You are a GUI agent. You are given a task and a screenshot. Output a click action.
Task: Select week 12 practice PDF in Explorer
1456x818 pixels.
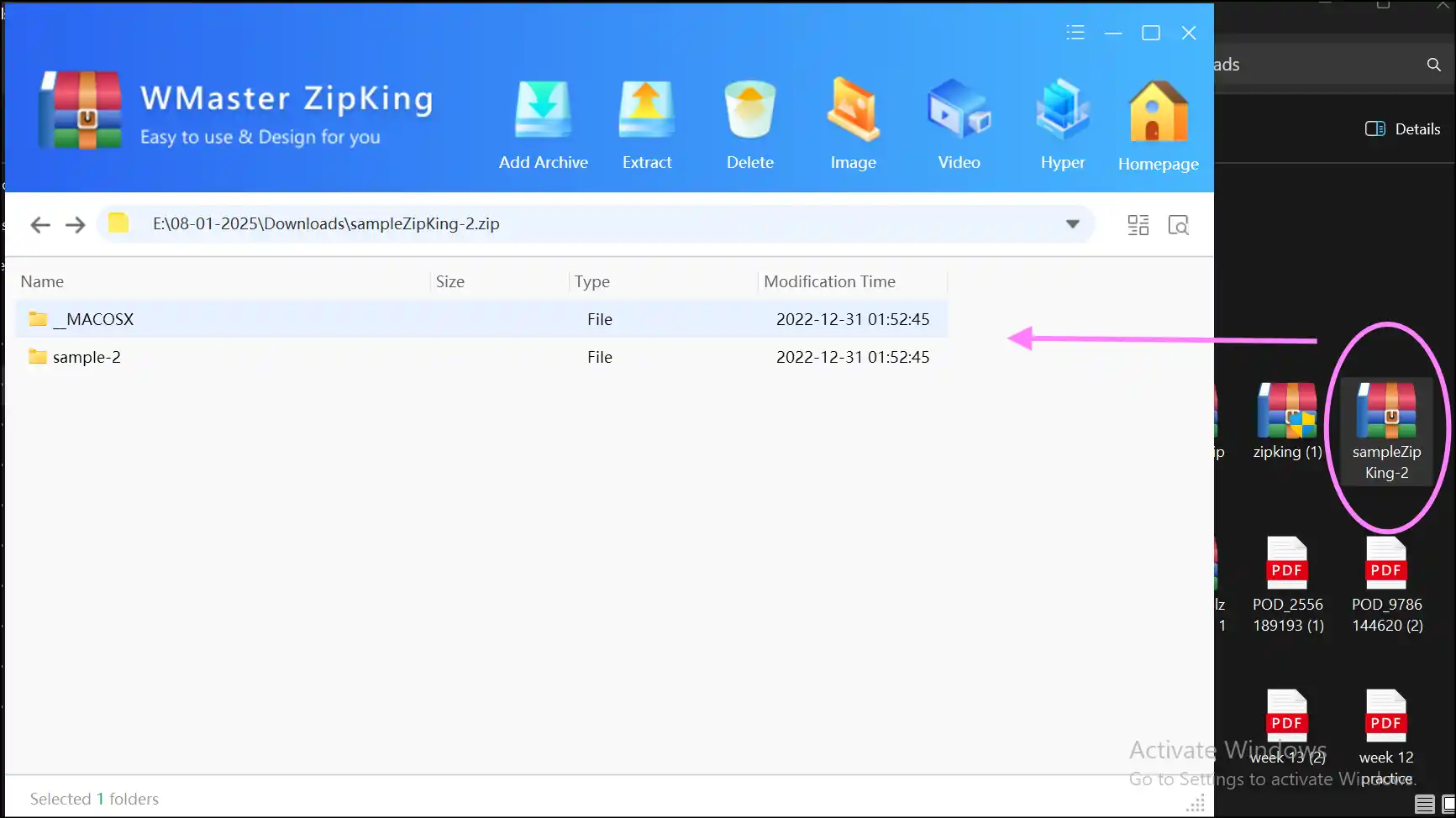click(1386, 737)
